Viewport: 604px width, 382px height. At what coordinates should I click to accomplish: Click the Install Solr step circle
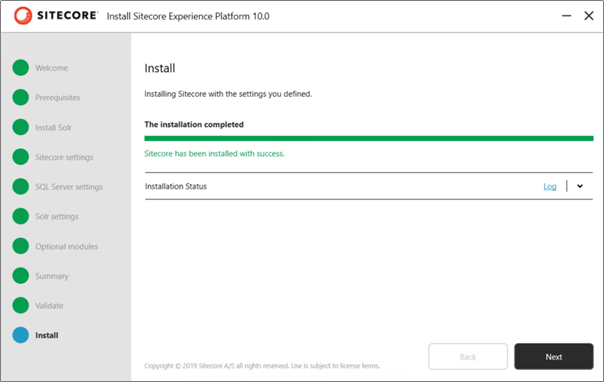20,127
